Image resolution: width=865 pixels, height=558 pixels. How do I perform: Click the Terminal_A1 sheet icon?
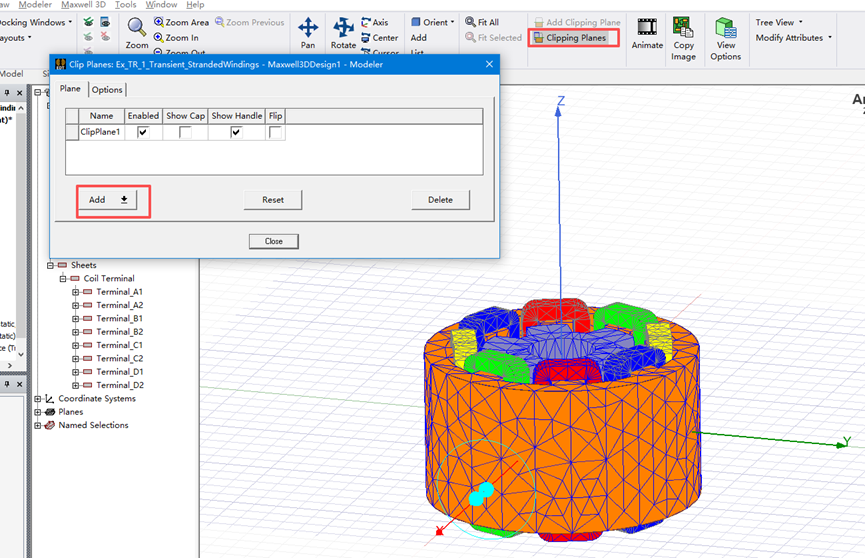[x=87, y=291]
